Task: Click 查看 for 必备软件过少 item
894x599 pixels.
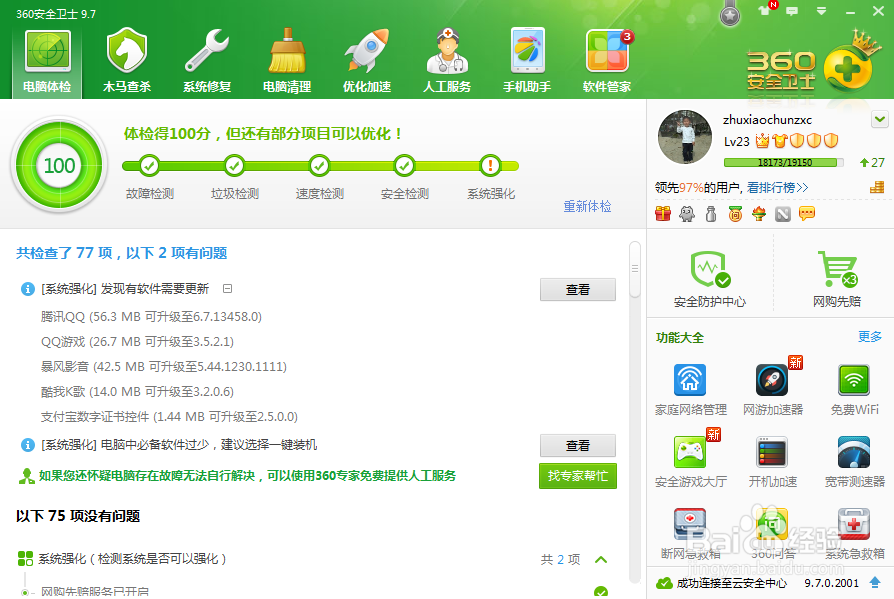Action: pyautogui.click(x=578, y=445)
